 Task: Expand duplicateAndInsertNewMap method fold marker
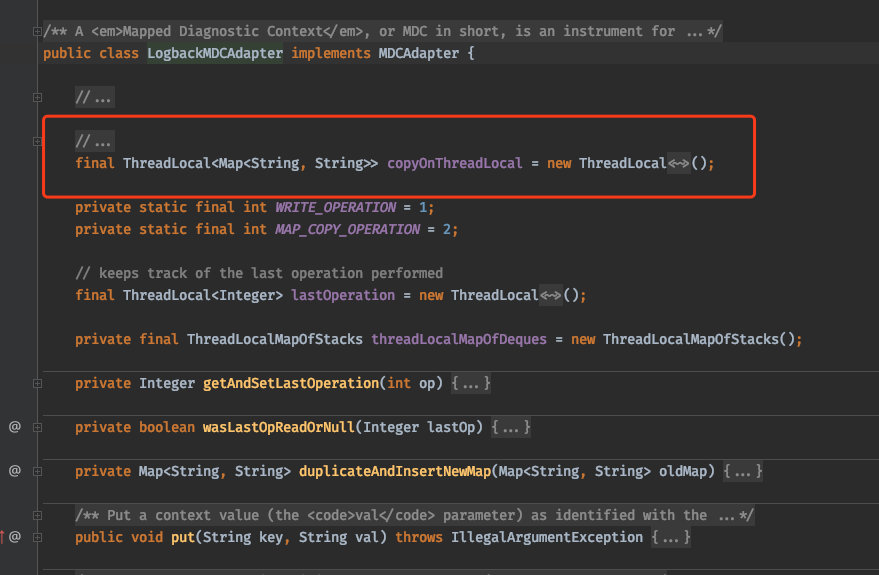pos(37,471)
